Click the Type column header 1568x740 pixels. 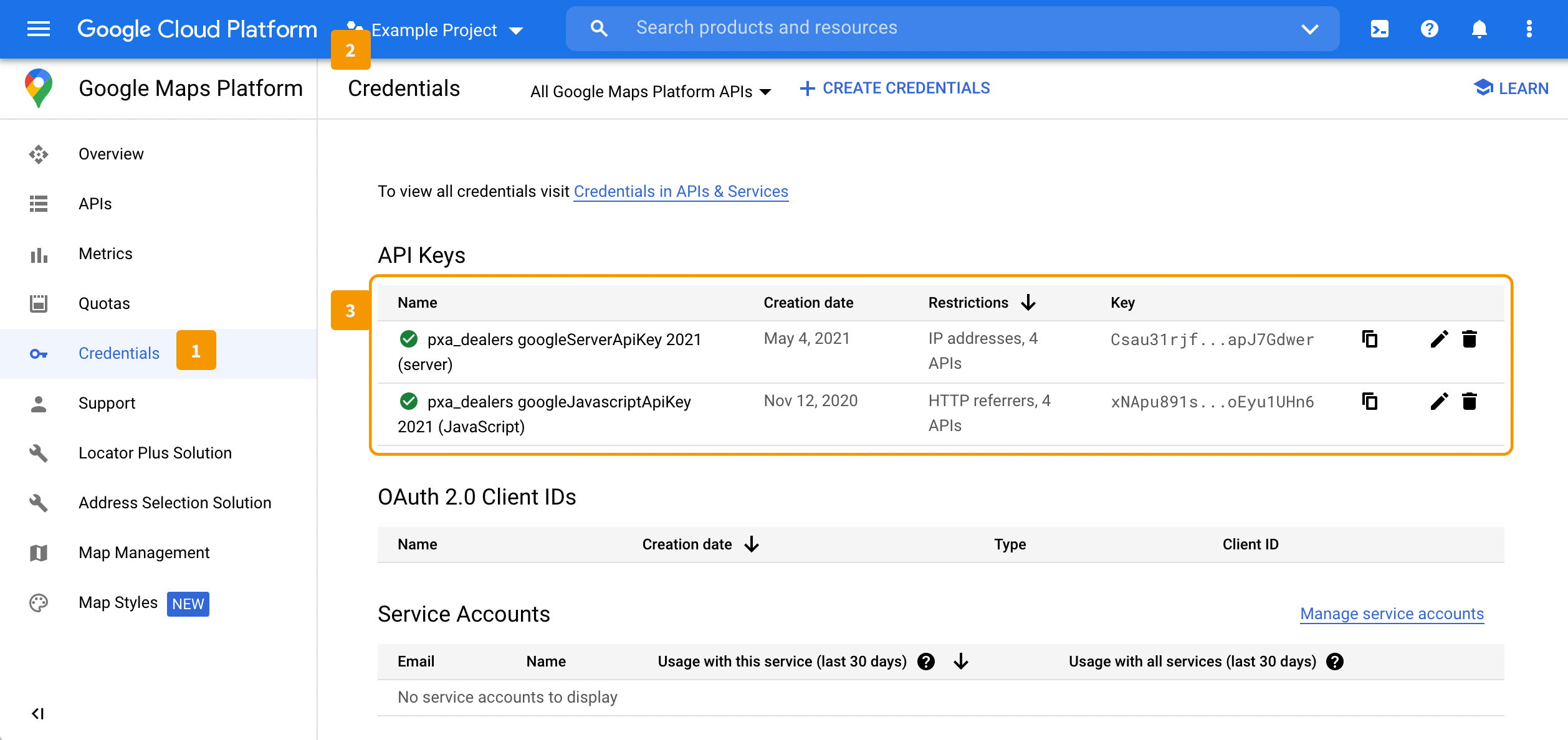pyautogui.click(x=1010, y=544)
